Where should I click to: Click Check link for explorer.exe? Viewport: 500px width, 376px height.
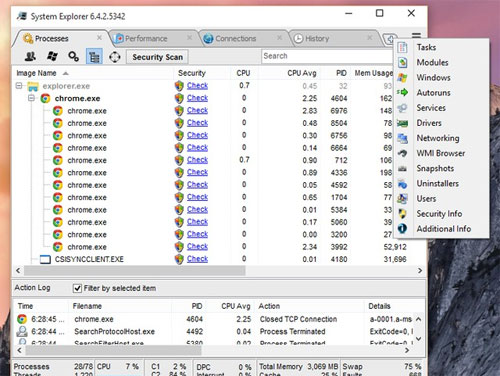(197, 86)
